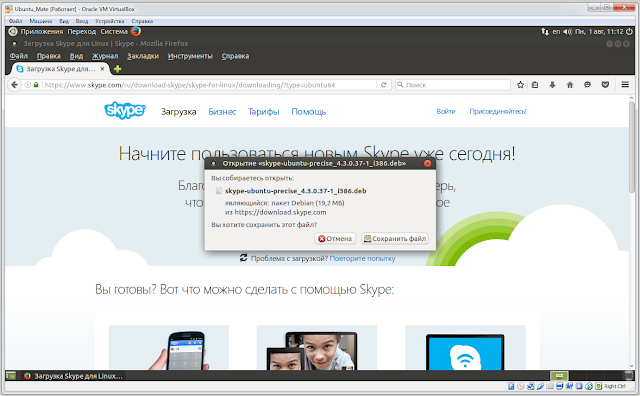Open VirtualBox 'Ввод' menu
The height and width of the screenshot is (396, 640).
[82, 21]
